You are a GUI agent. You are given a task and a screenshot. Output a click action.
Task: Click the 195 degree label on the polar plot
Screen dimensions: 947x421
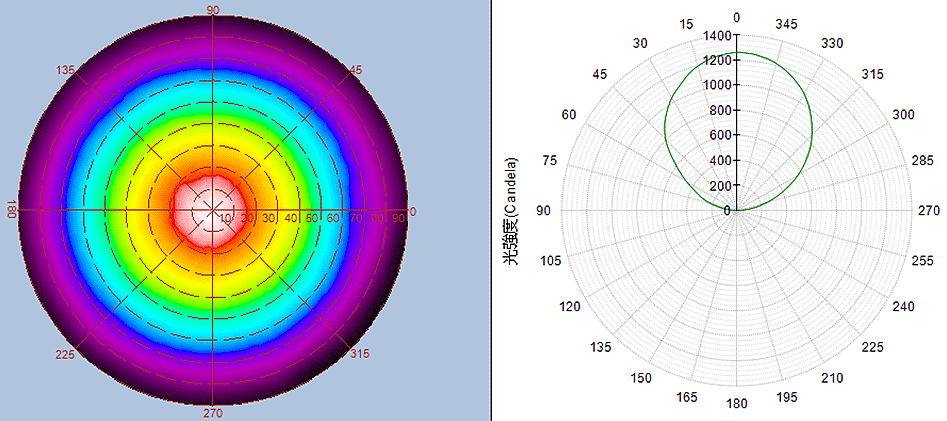coord(786,398)
